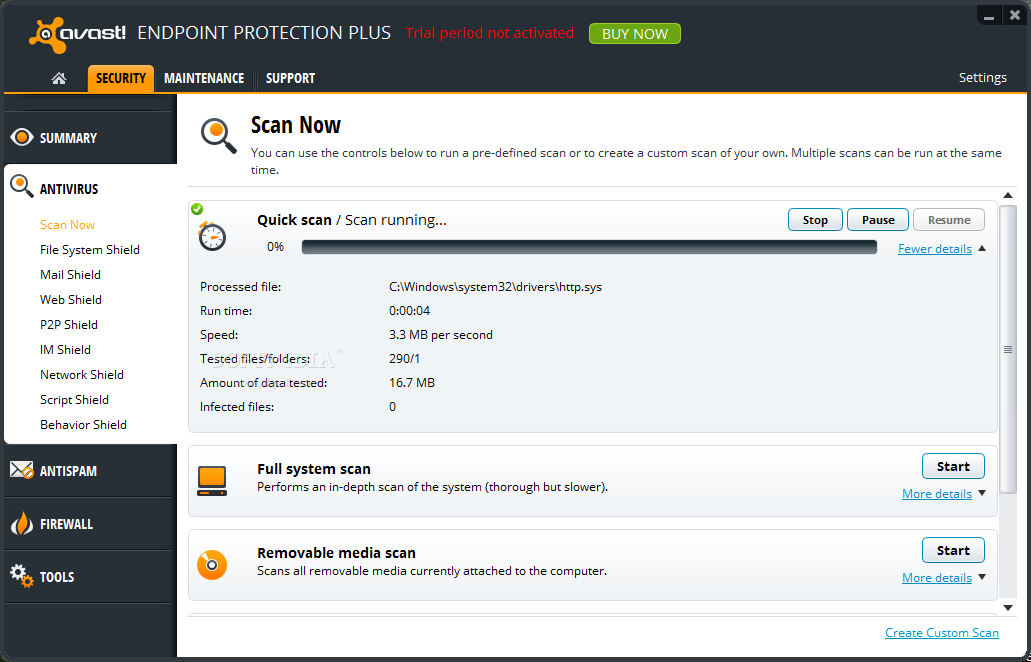
Task: Expand Full system scan More details
Action: (x=936, y=494)
